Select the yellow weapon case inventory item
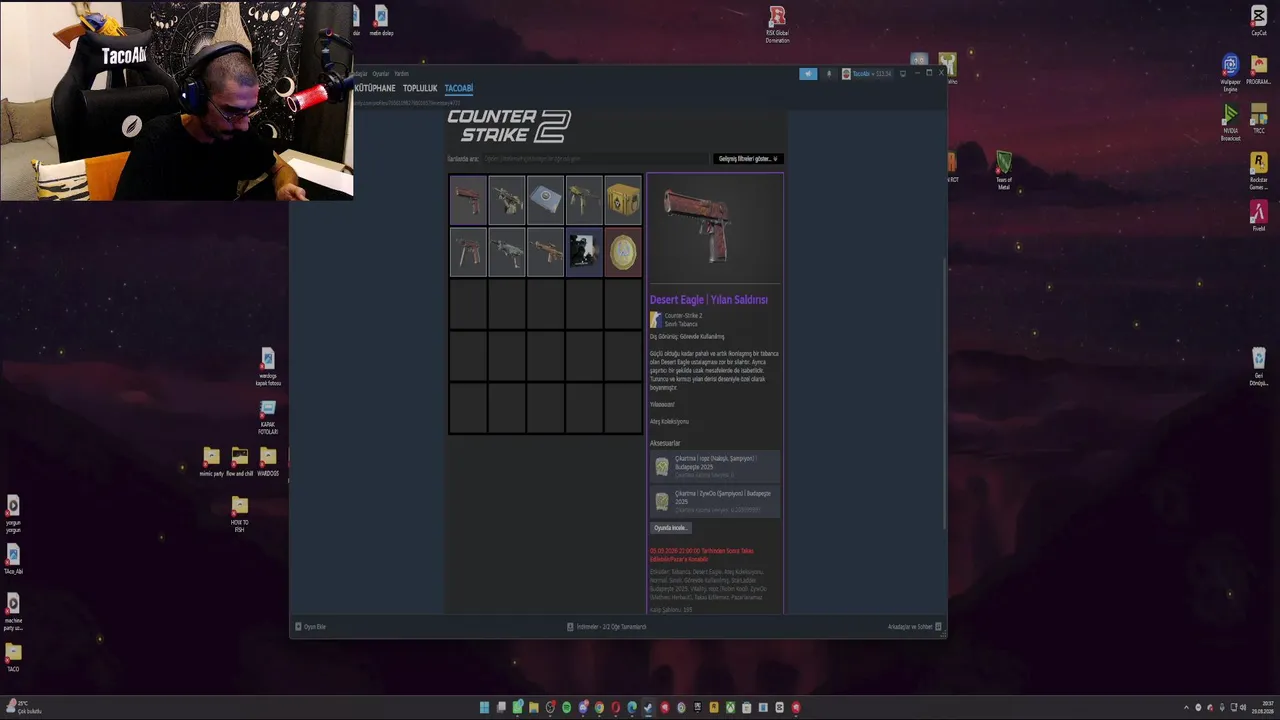 tap(623, 200)
